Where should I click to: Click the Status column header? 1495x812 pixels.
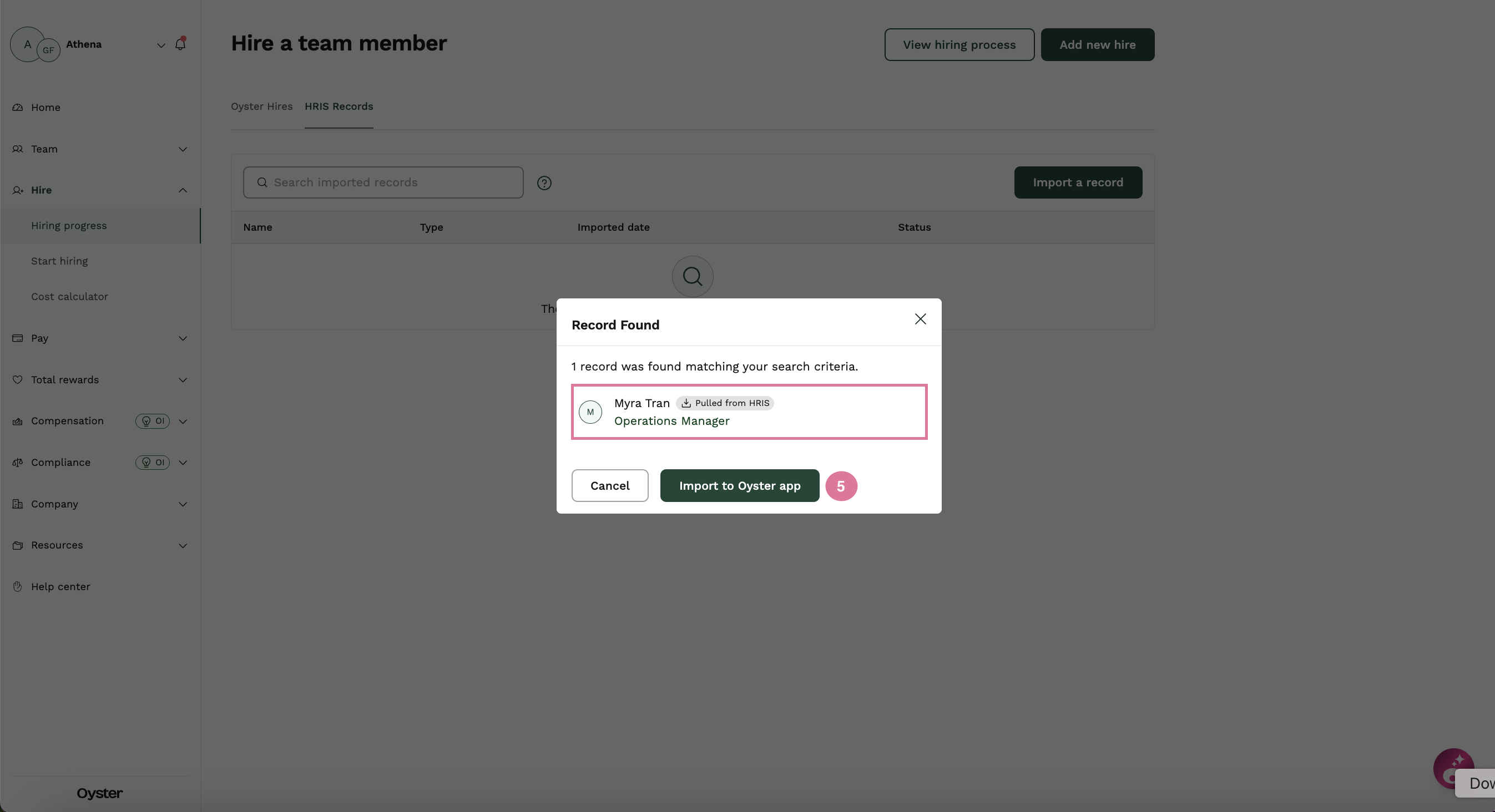915,227
